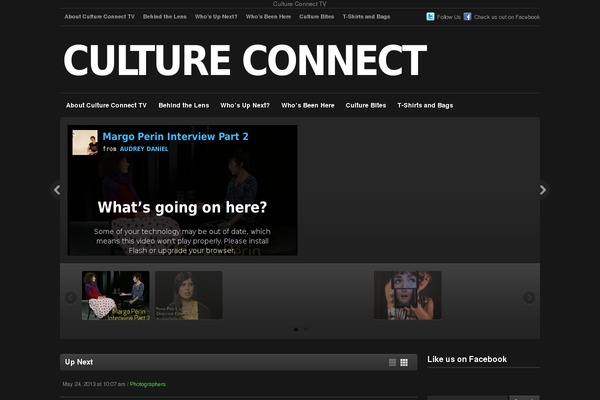
Task: Open the Photographers category link
Action: tap(148, 384)
